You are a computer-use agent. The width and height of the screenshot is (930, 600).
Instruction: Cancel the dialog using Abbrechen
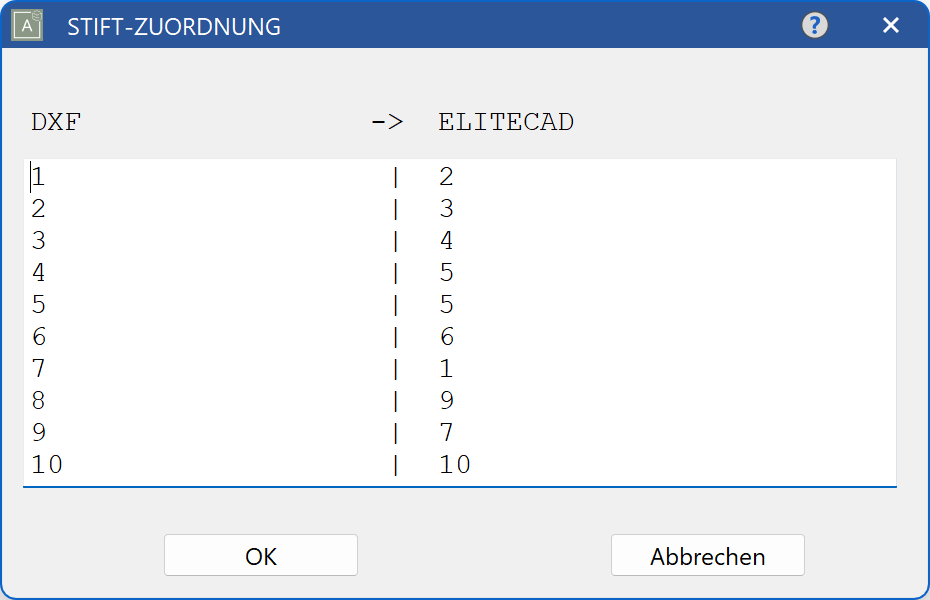[707, 555]
